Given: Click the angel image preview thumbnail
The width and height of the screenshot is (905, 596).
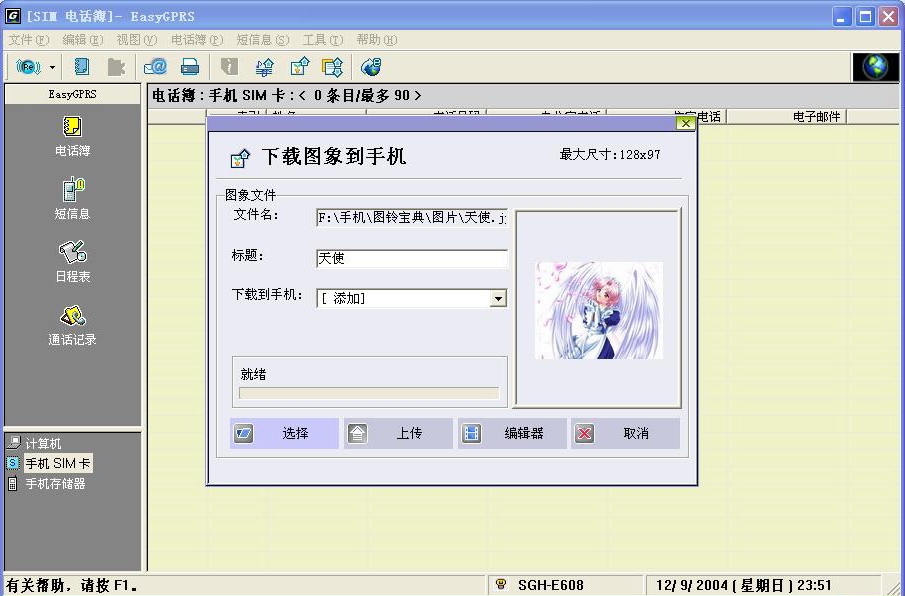Looking at the screenshot, I should (598, 308).
